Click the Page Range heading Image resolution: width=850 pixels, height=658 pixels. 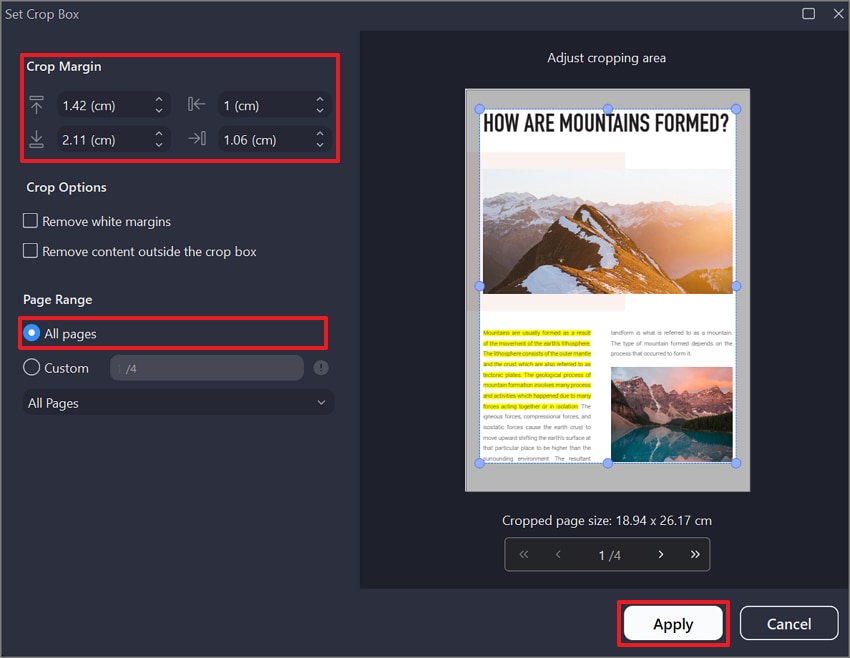tap(57, 299)
